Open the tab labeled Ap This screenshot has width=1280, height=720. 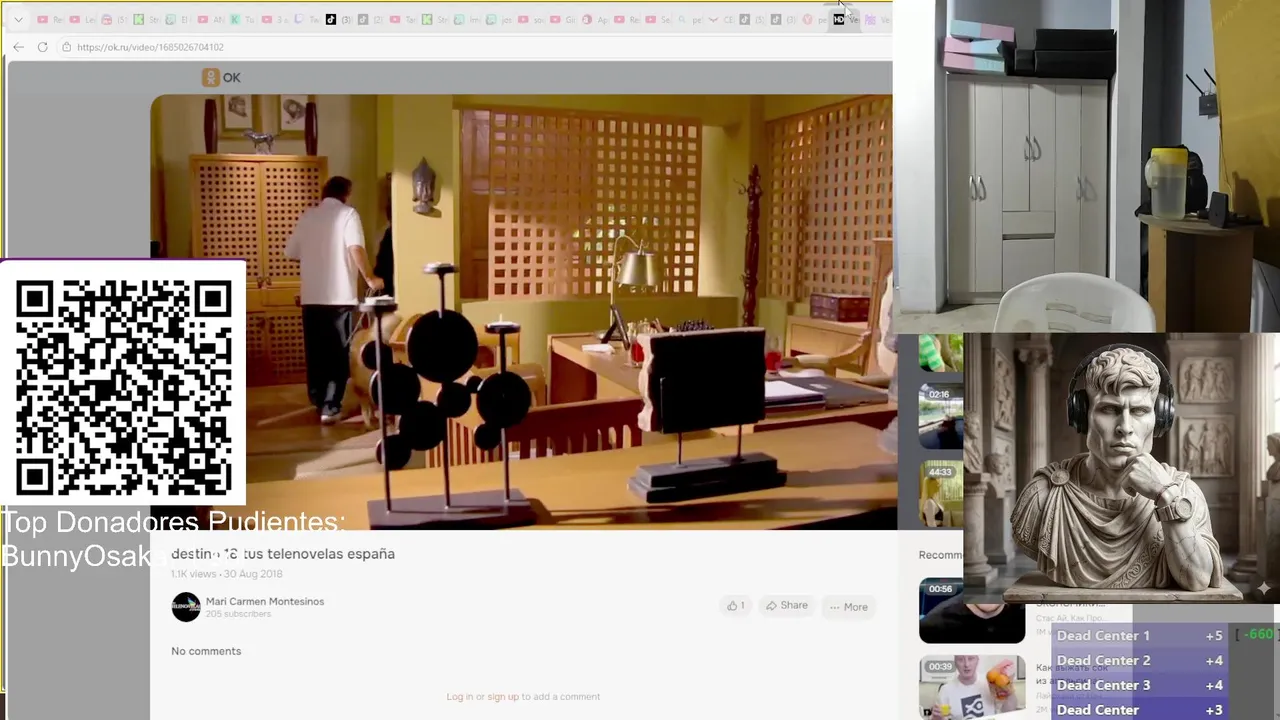595,19
